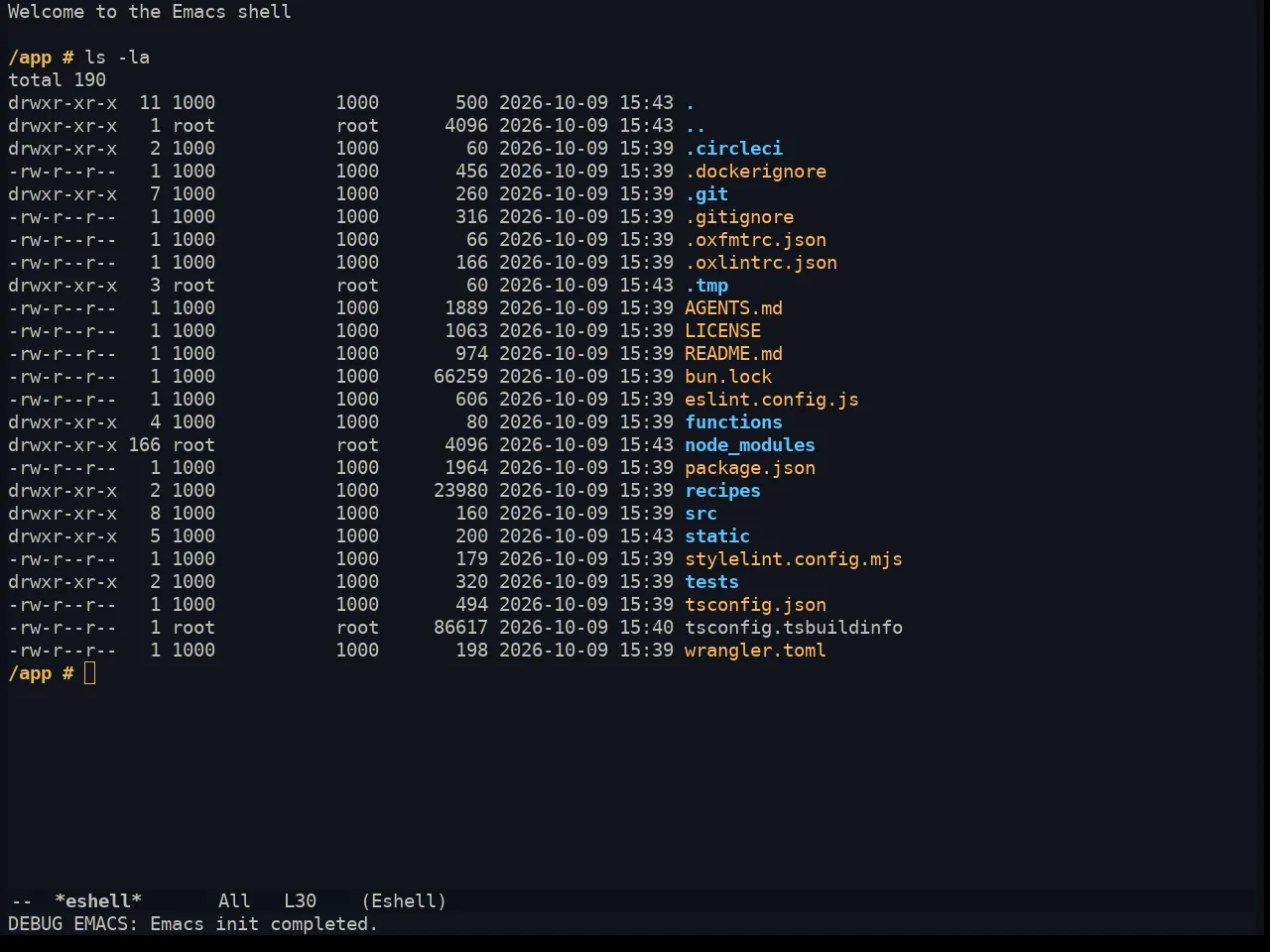Click the LICENSE file entry

722,331
